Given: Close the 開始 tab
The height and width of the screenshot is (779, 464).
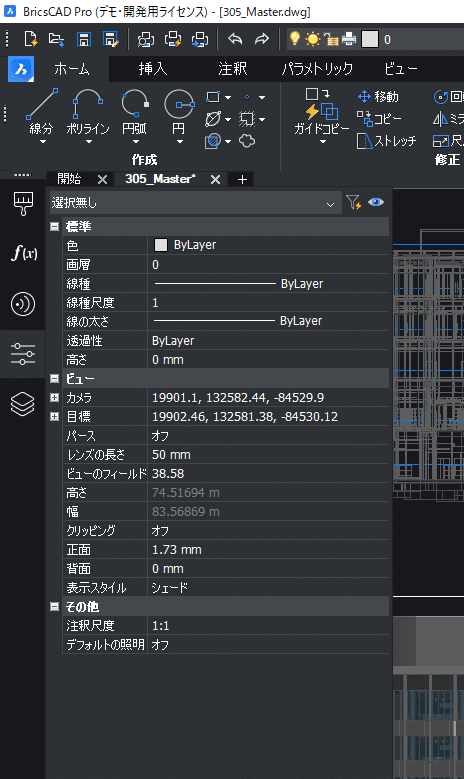Looking at the screenshot, I should pyautogui.click(x=102, y=179).
